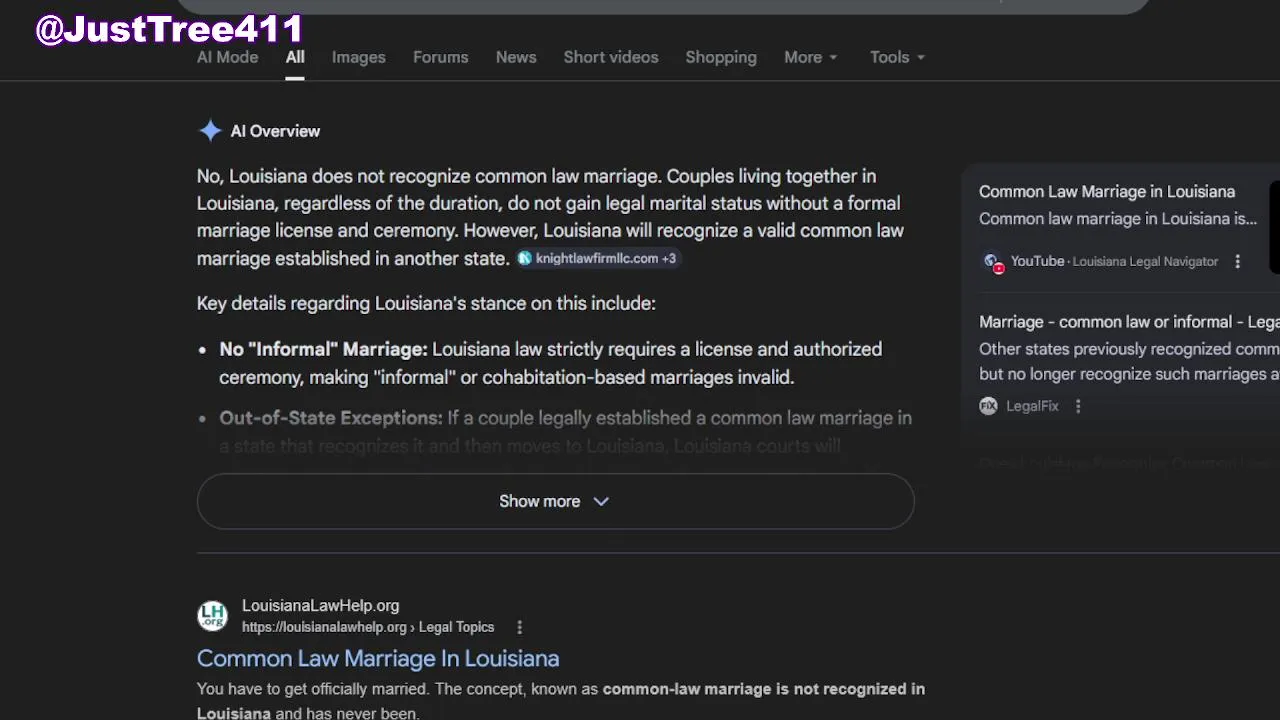Open the knightlawfirmllc.com source favicon
Screen dimensions: 1280x720
pyautogui.click(x=524, y=259)
